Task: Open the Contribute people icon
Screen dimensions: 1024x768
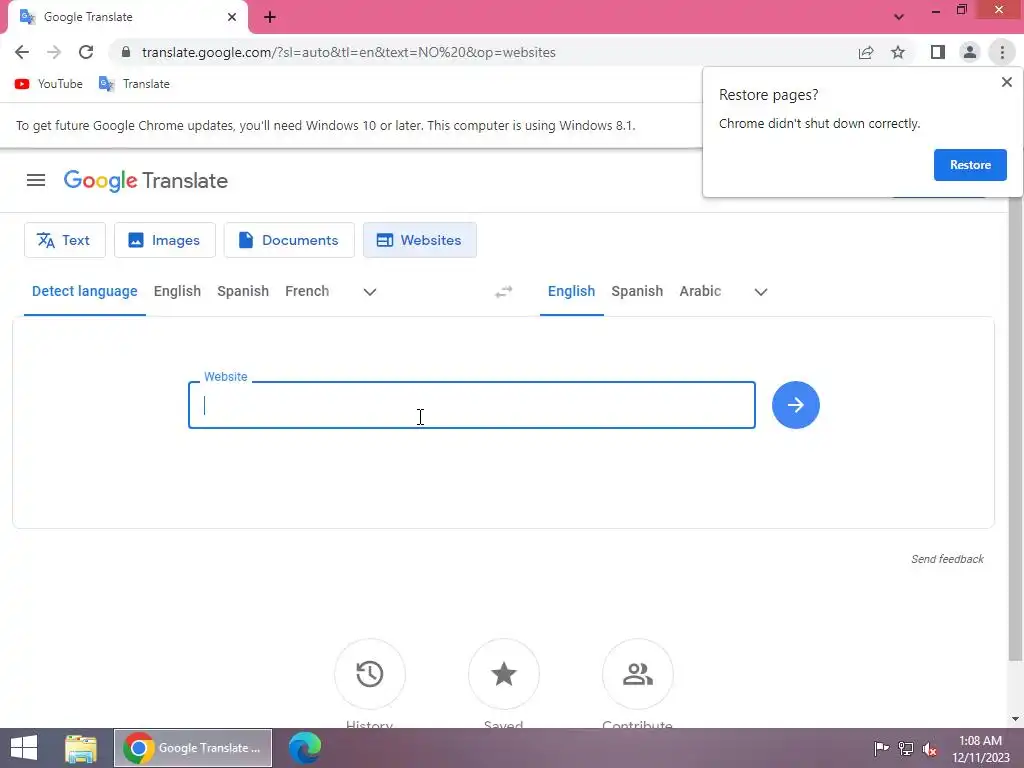Action: click(x=637, y=674)
